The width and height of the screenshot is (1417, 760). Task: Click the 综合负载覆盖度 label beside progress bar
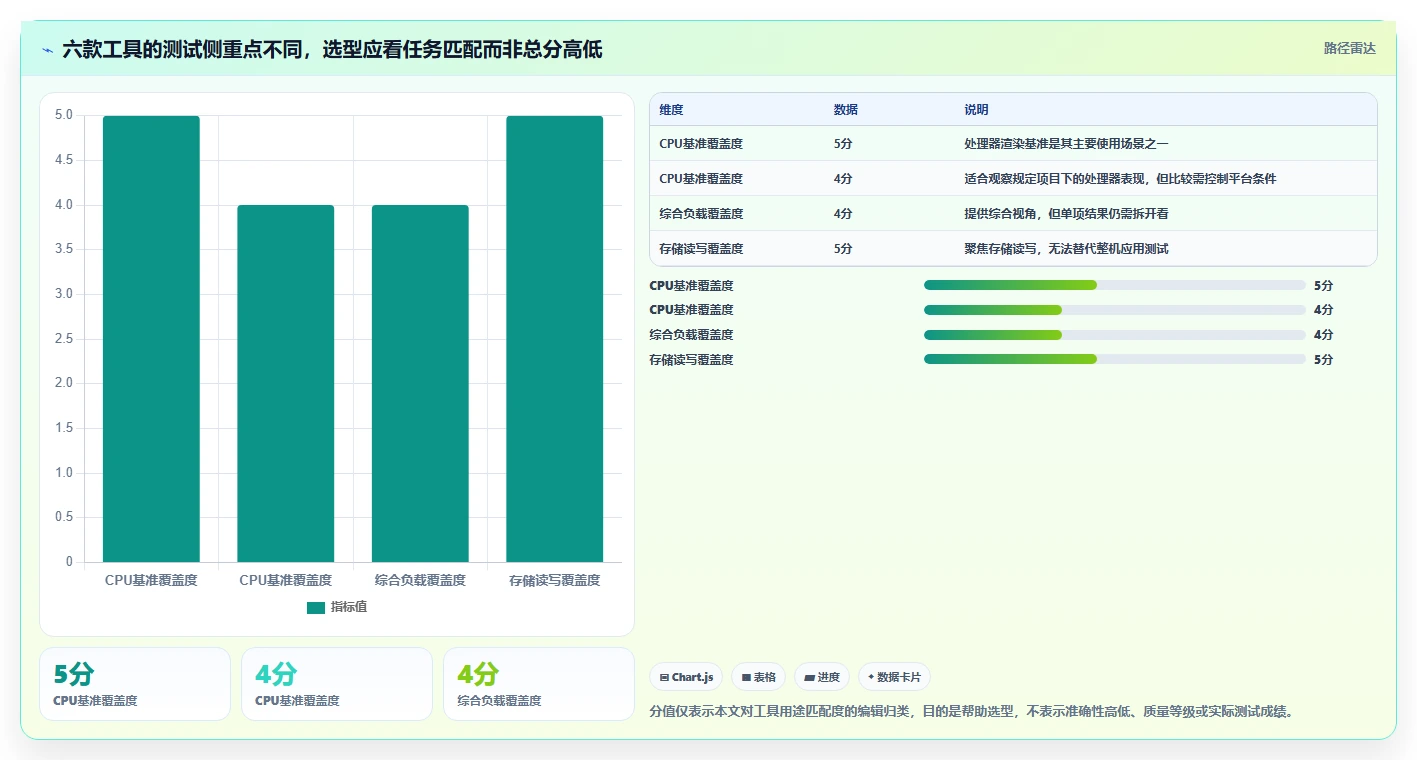(x=691, y=335)
